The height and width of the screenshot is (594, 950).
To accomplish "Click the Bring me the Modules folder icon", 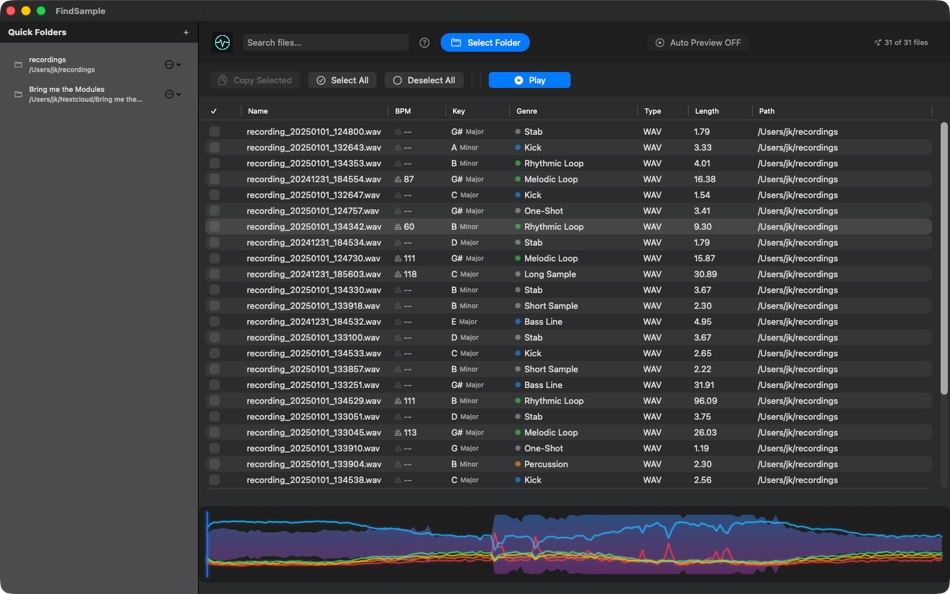I will [18, 94].
